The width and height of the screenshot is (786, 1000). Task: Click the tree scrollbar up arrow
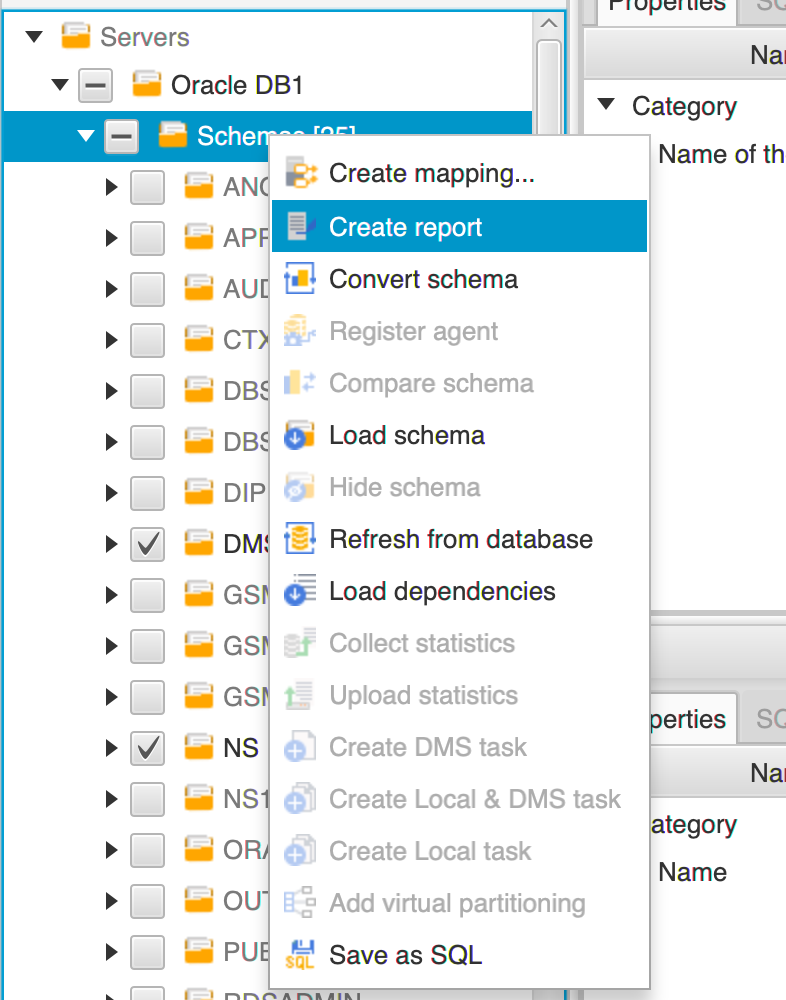pos(549,24)
